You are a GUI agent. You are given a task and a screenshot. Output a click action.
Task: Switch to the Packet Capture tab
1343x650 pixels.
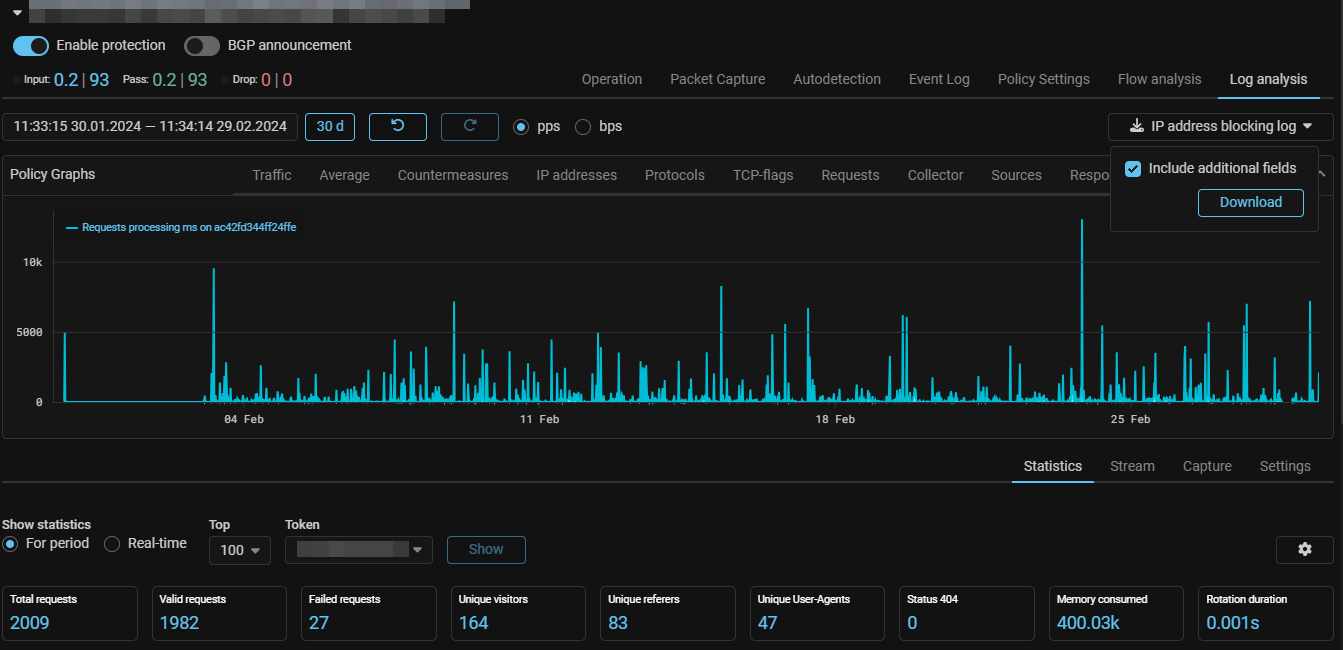(717, 79)
